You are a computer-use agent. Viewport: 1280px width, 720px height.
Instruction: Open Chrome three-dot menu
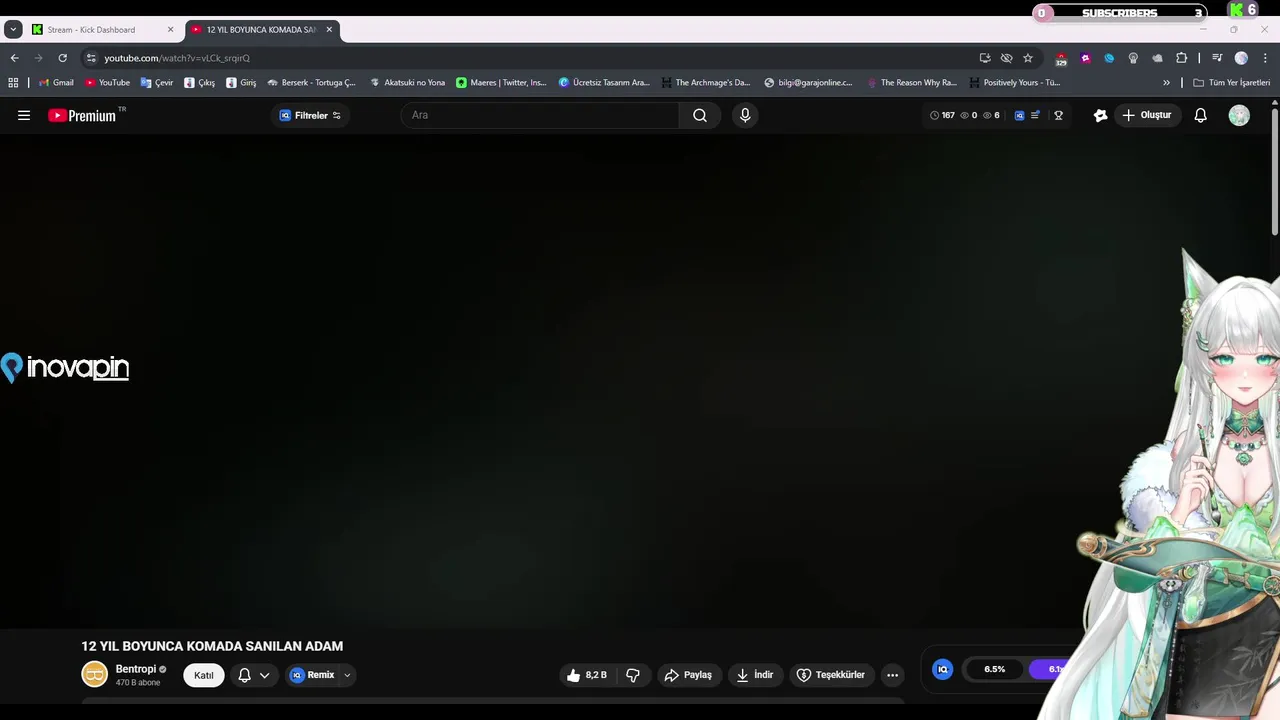tap(1264, 58)
